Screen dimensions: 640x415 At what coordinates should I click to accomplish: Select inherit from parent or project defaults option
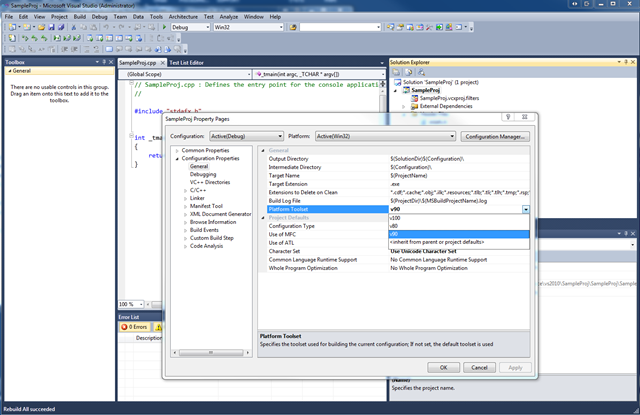coord(459,242)
